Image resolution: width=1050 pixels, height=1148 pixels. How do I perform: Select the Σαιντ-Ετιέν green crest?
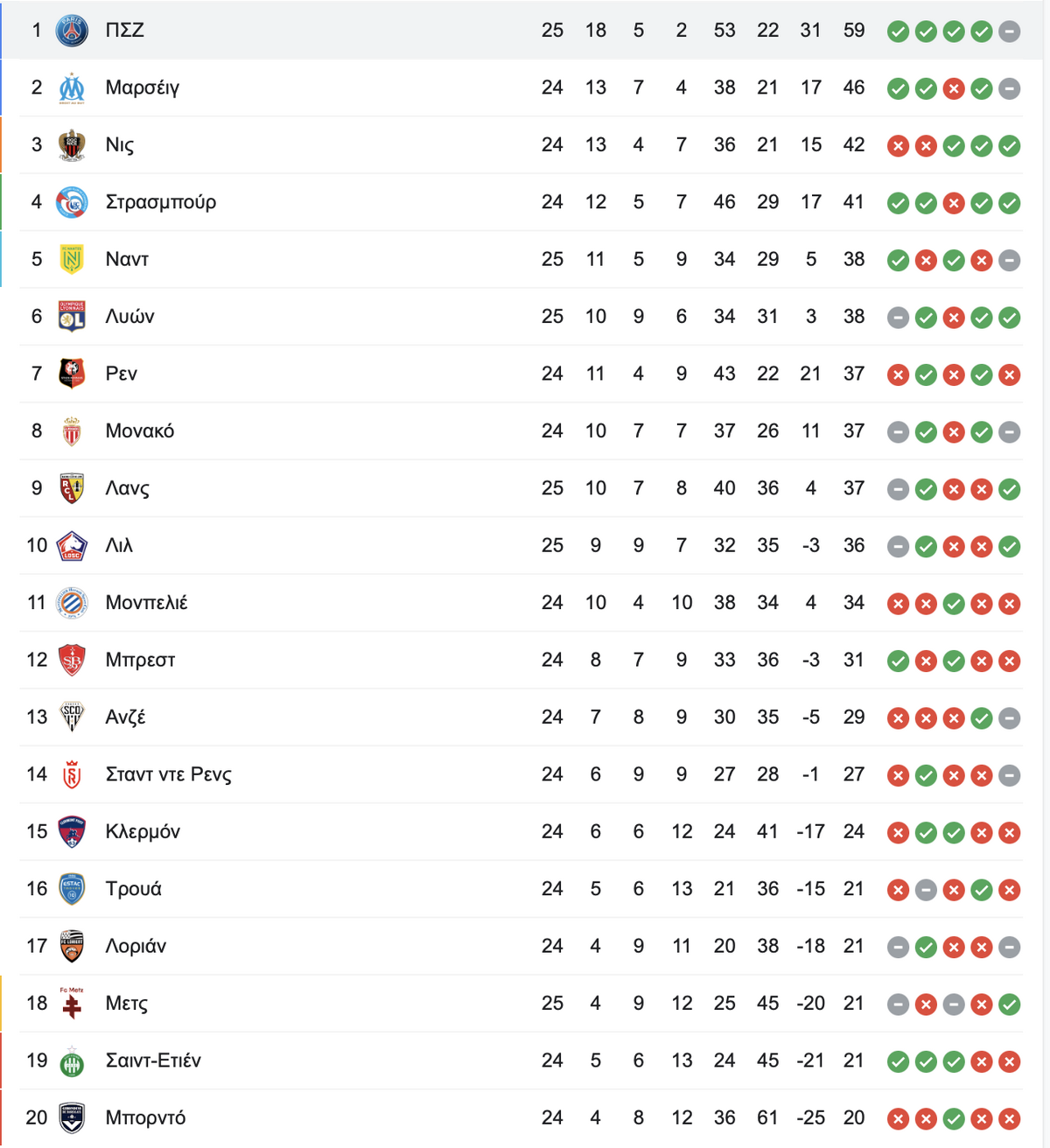point(72,1060)
